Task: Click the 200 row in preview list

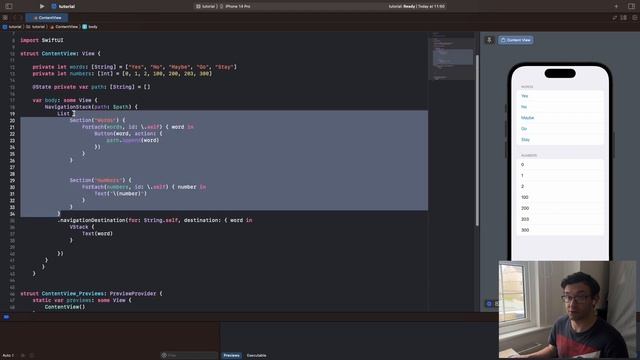Action: click(x=560, y=208)
